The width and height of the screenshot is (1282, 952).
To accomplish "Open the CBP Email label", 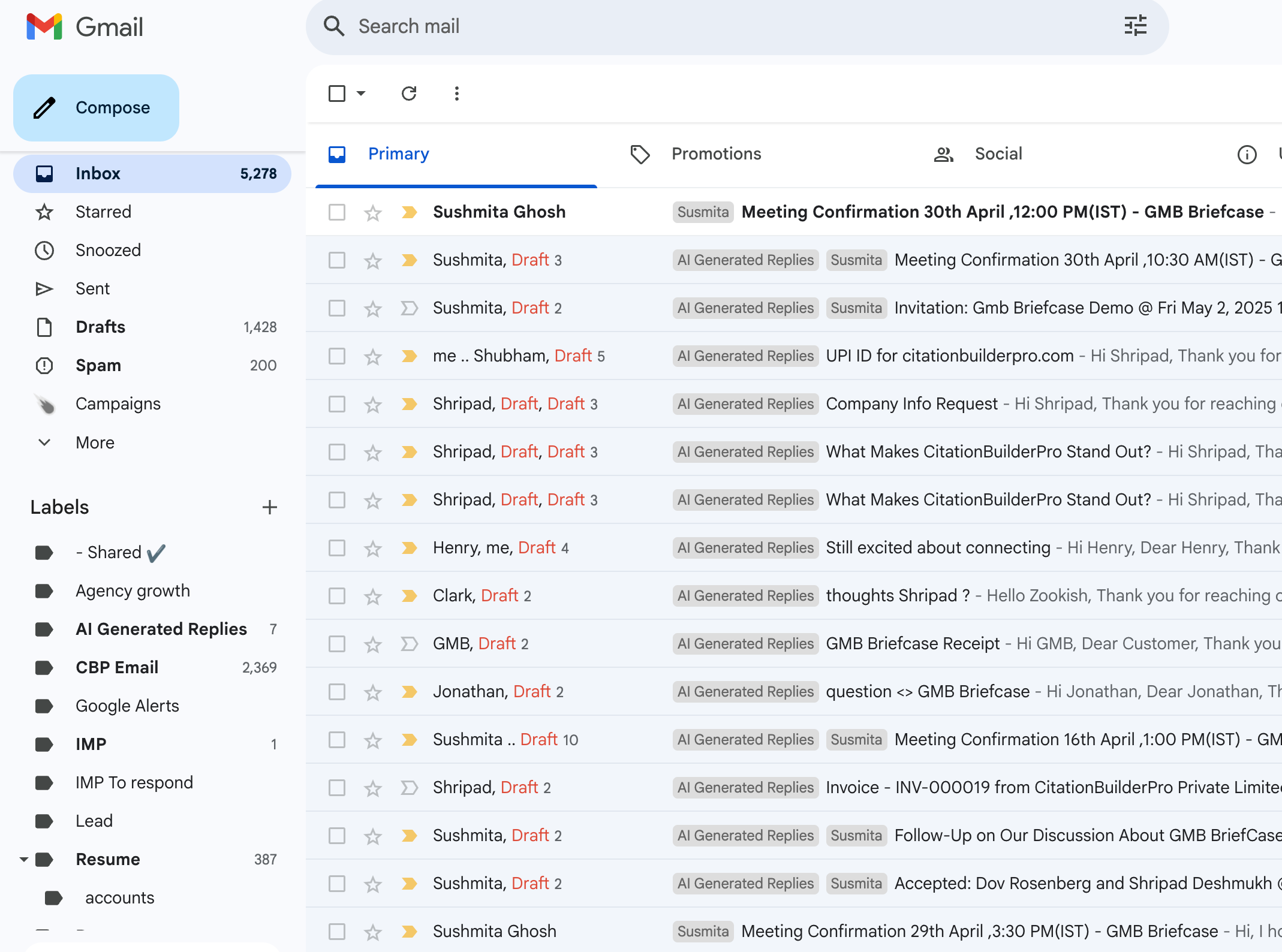I will click(x=152, y=668).
